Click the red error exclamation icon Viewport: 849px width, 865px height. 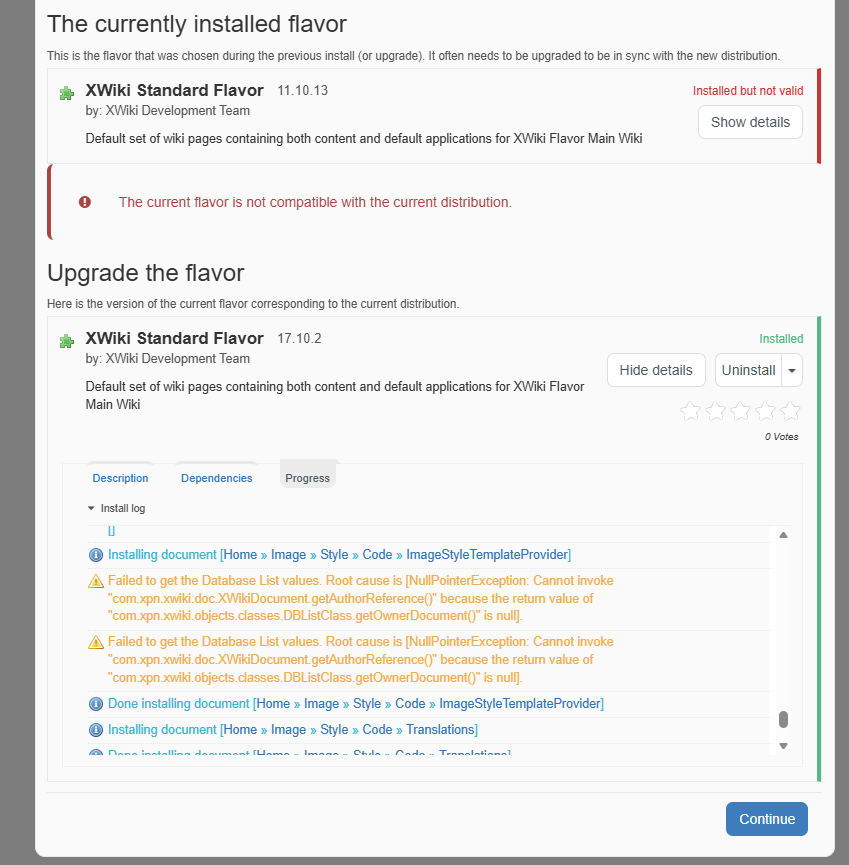coord(85,202)
